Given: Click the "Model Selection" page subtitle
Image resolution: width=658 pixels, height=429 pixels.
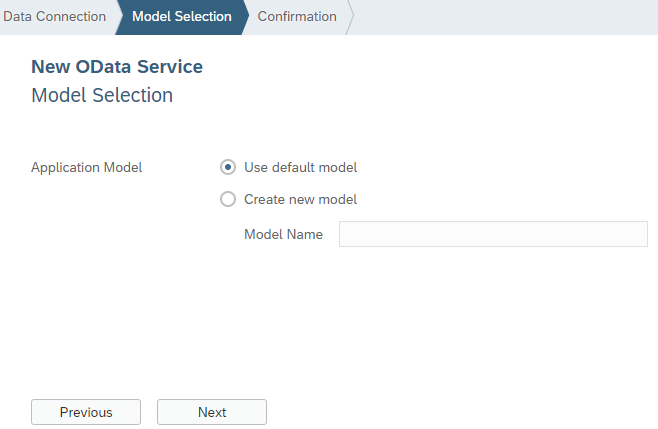Looking at the screenshot, I should (102, 96).
